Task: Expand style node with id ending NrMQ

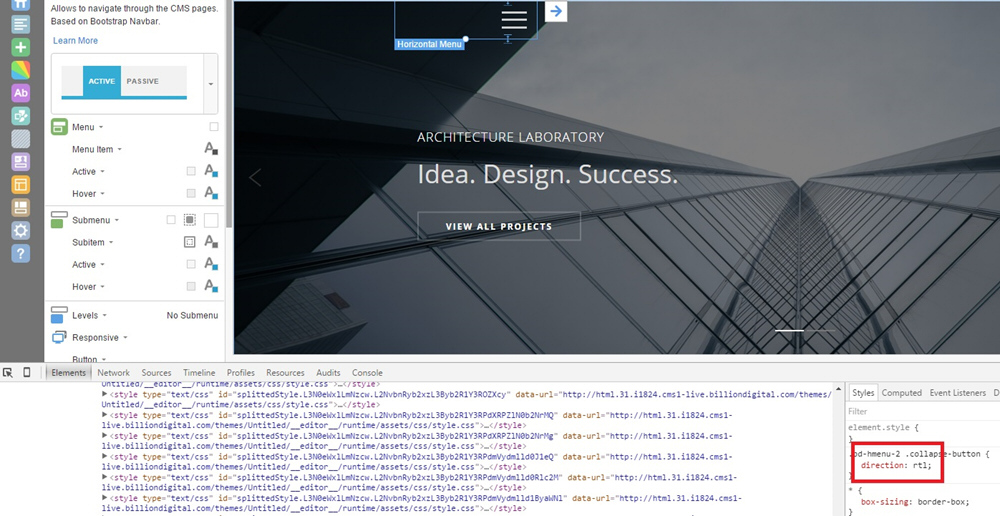Action: click(105, 415)
